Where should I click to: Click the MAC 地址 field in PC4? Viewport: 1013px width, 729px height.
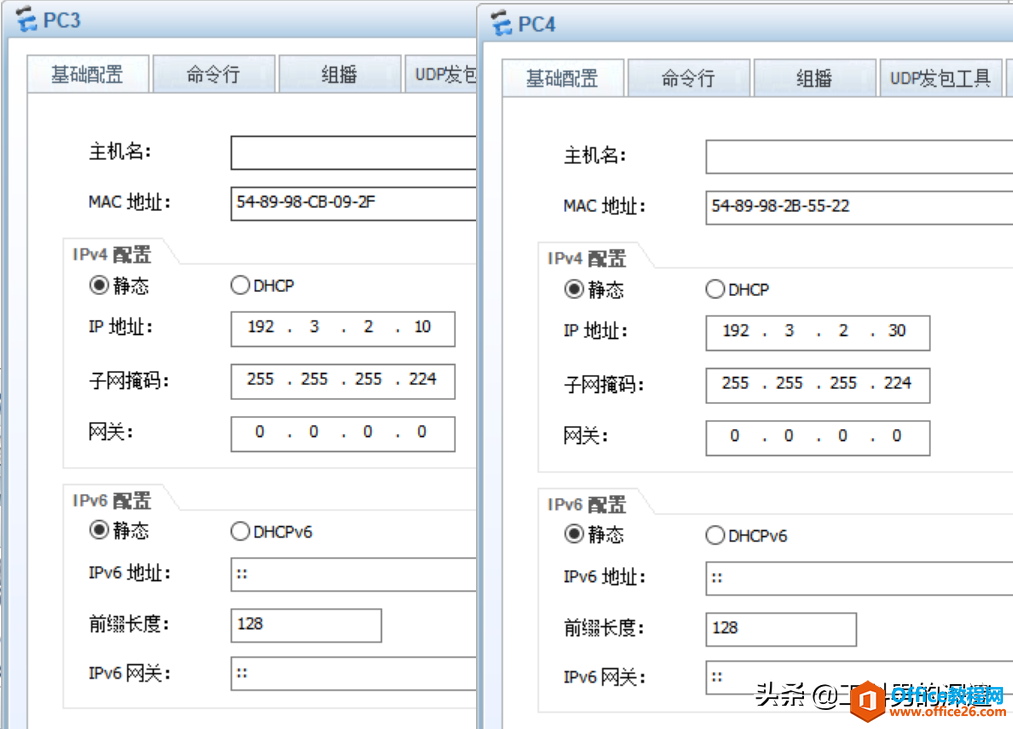tap(859, 207)
